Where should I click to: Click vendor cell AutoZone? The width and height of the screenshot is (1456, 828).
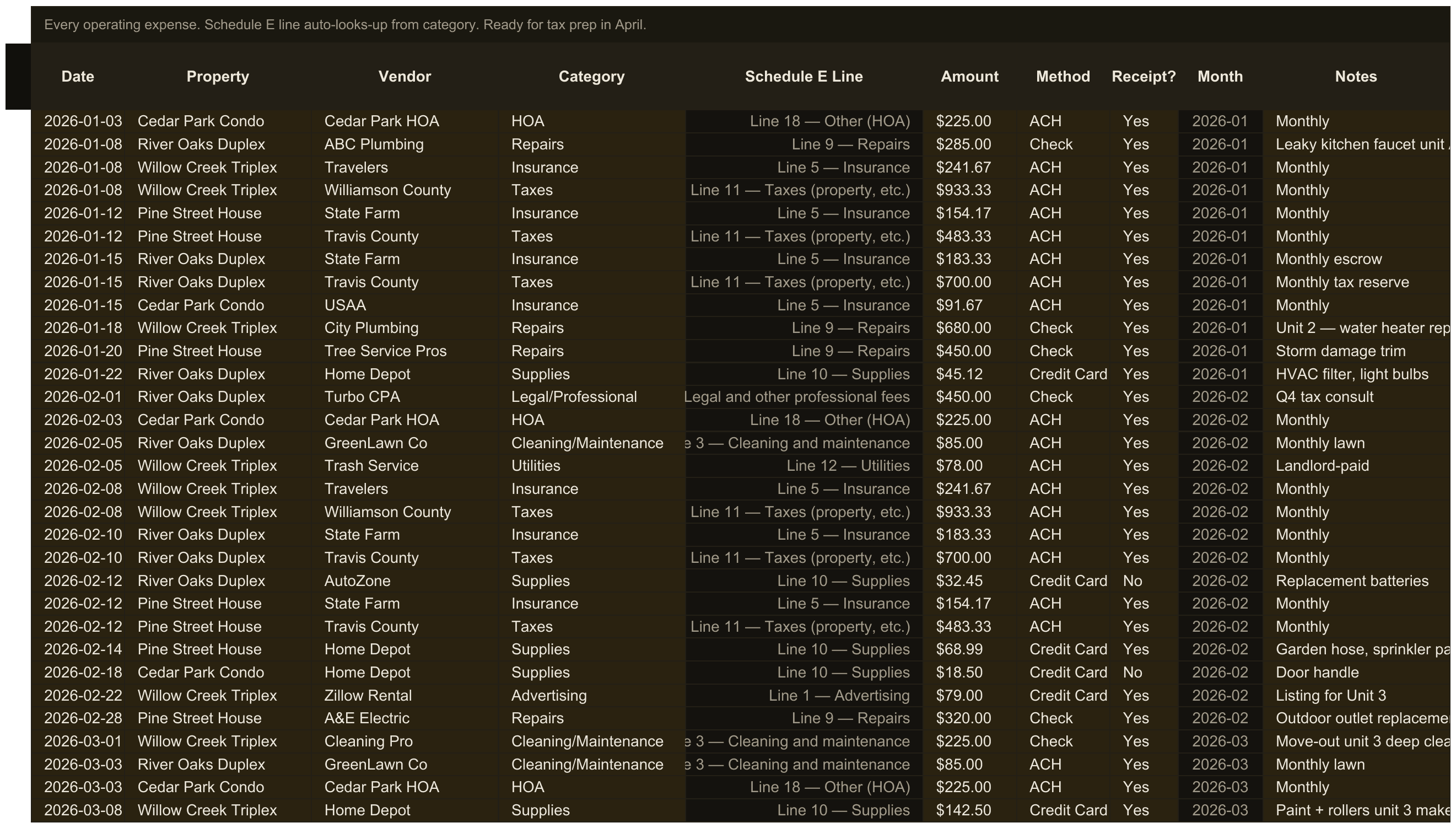(x=405, y=580)
